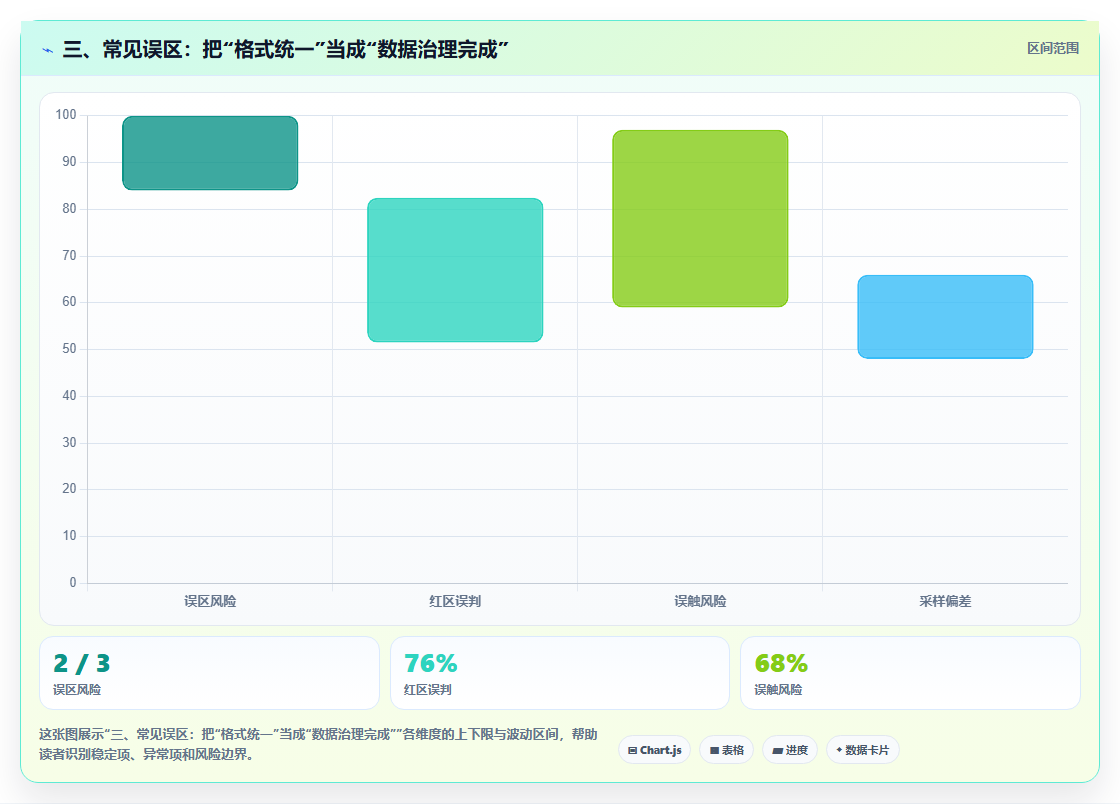This screenshot has height=804, width=1120.
Task: Select the green 误触风险 range bar
Action: click(700, 218)
